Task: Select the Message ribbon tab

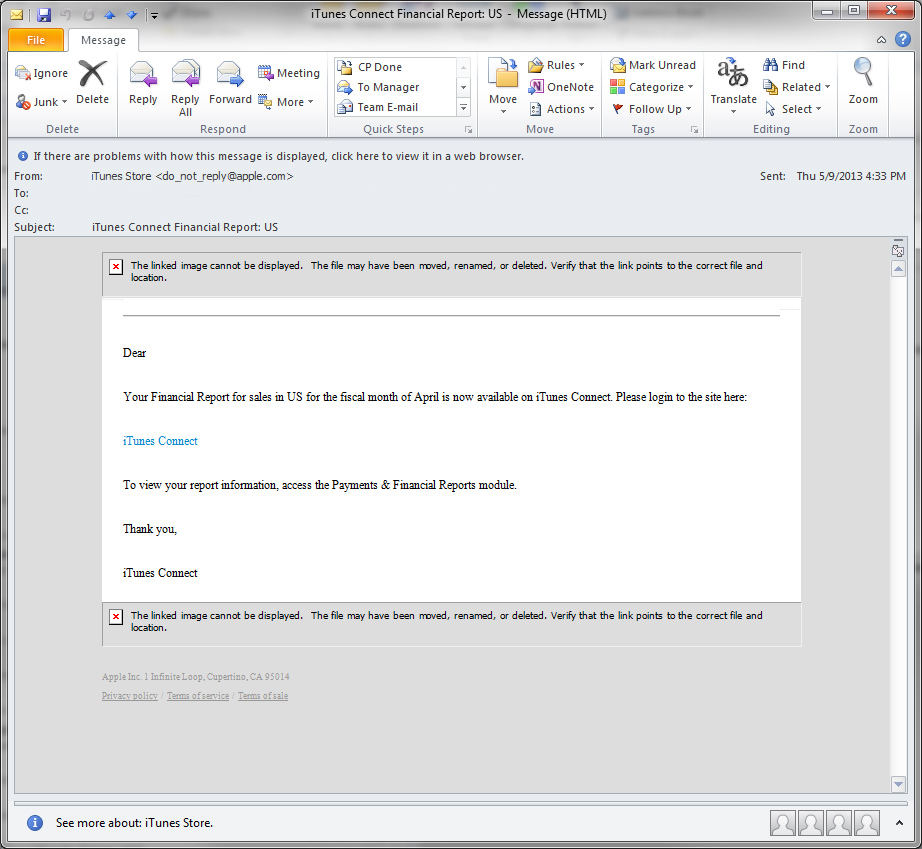Action: click(x=104, y=41)
